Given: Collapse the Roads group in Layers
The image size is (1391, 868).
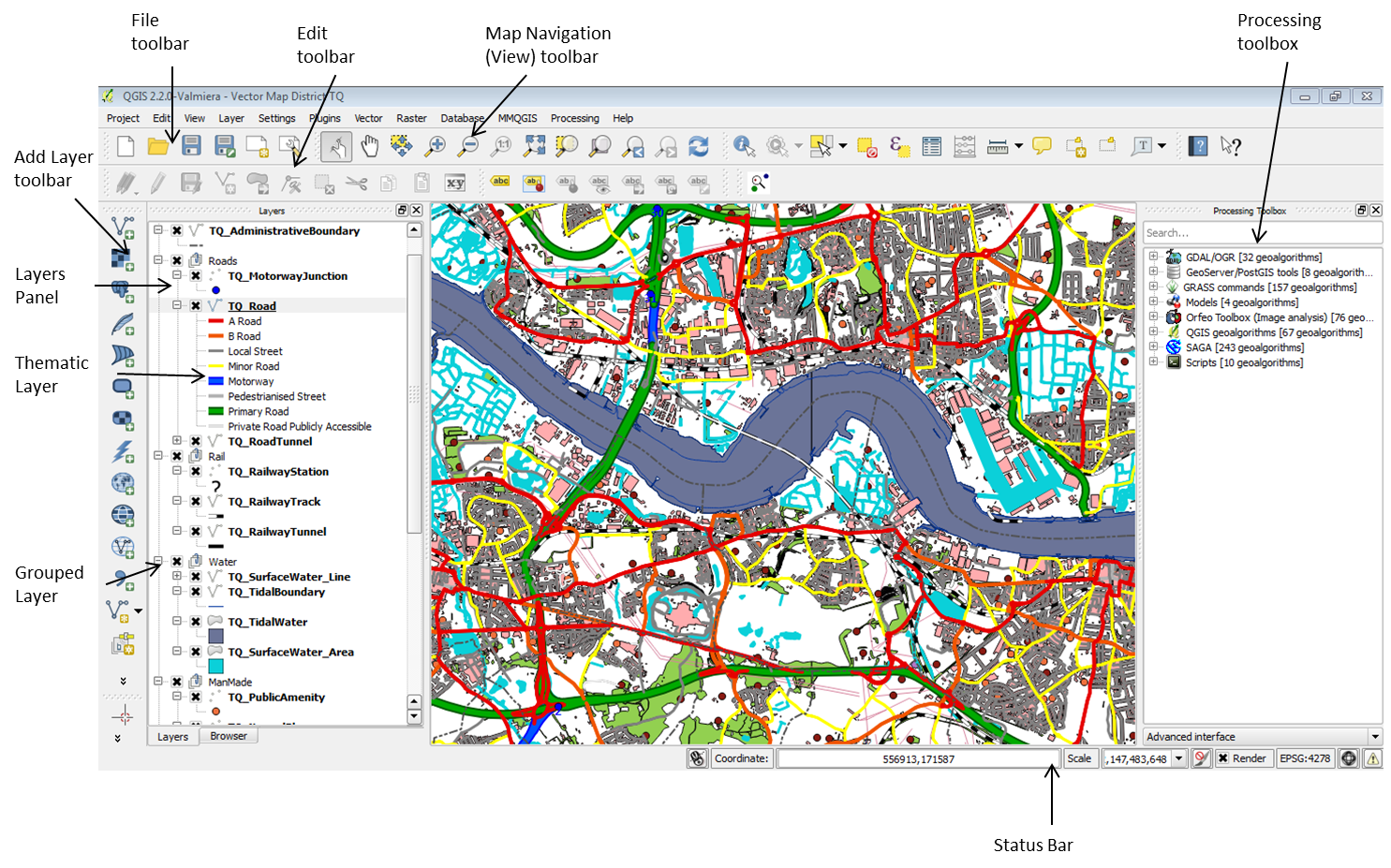Looking at the screenshot, I should click(x=158, y=260).
